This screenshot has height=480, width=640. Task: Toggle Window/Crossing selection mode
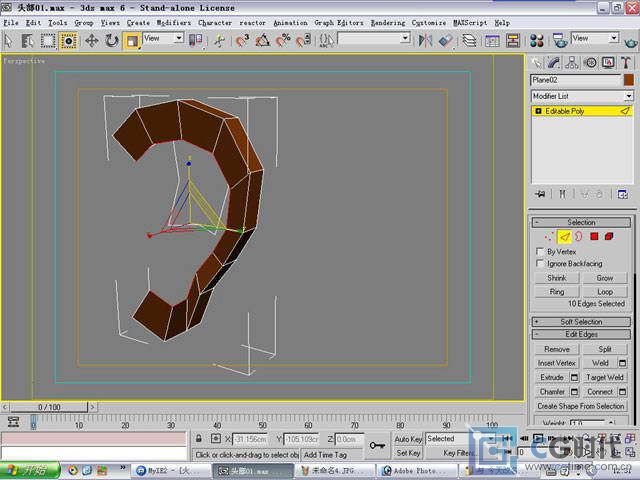[68, 40]
